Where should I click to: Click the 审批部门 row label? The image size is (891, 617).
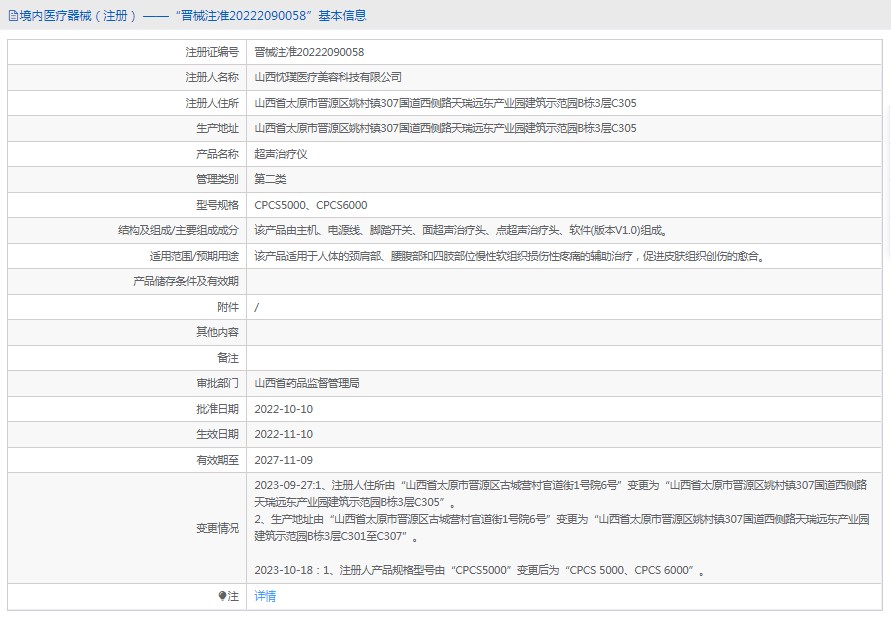click(218, 383)
